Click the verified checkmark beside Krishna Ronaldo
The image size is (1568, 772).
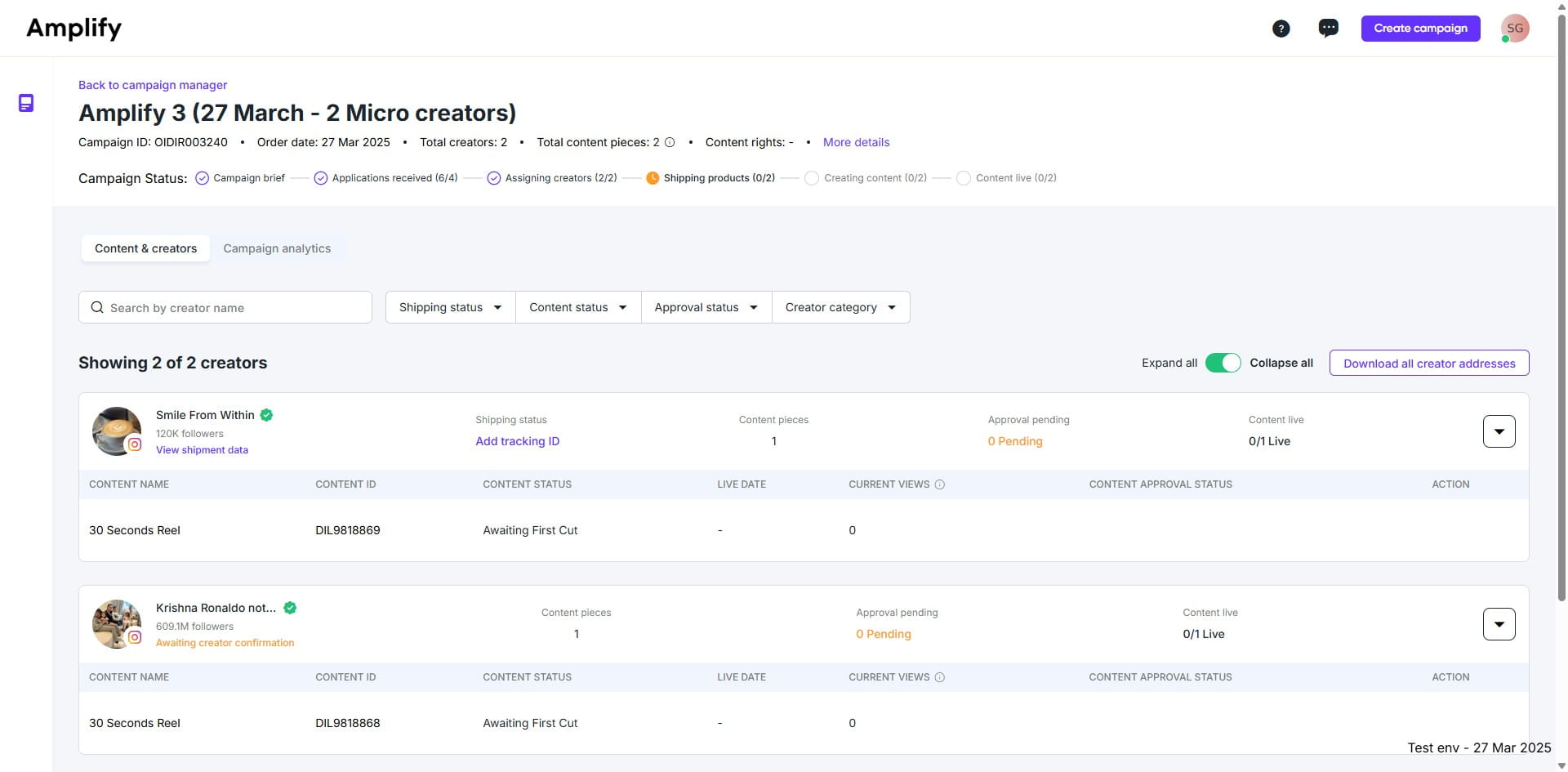click(290, 608)
